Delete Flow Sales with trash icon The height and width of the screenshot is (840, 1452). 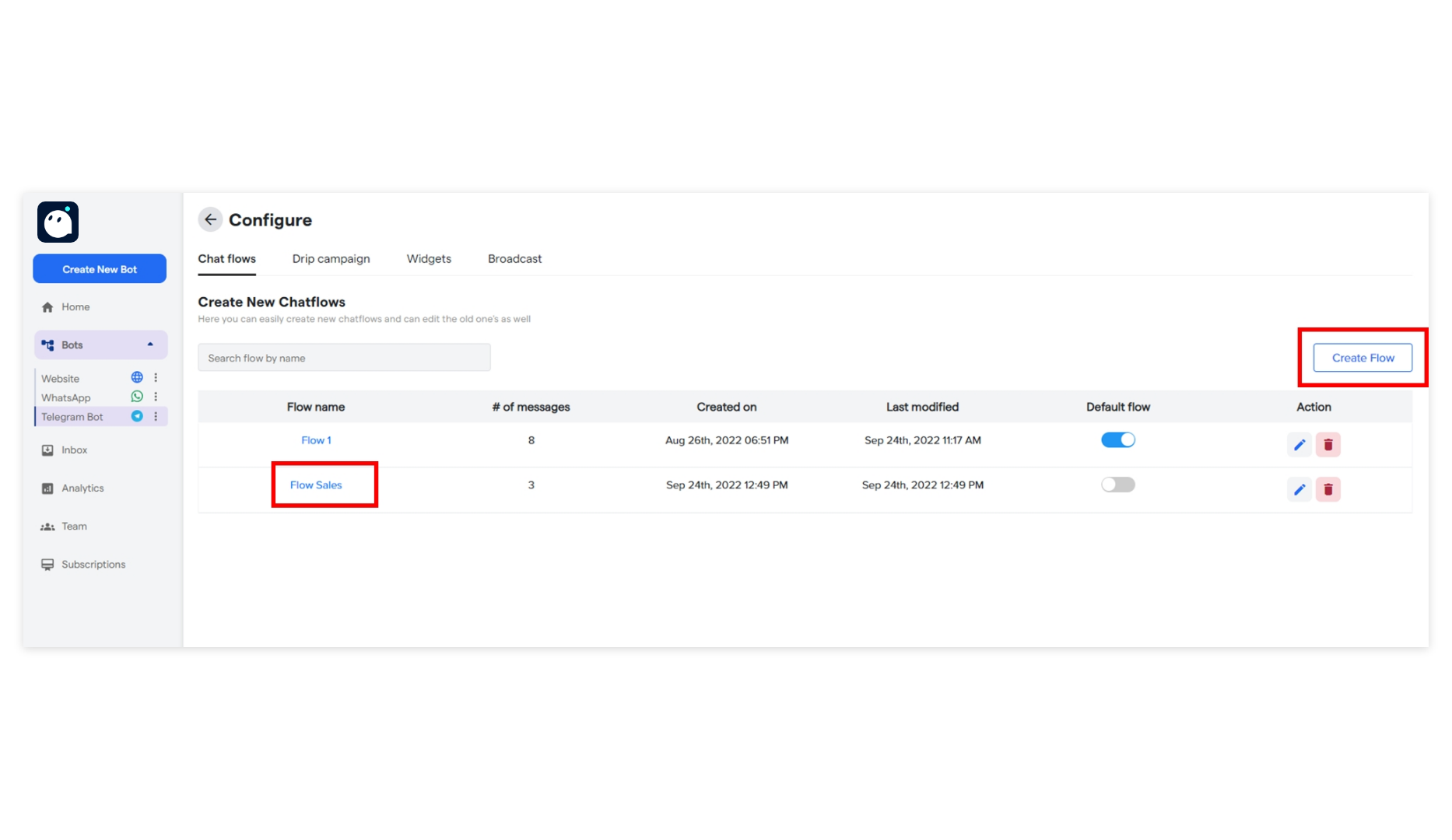tap(1328, 489)
